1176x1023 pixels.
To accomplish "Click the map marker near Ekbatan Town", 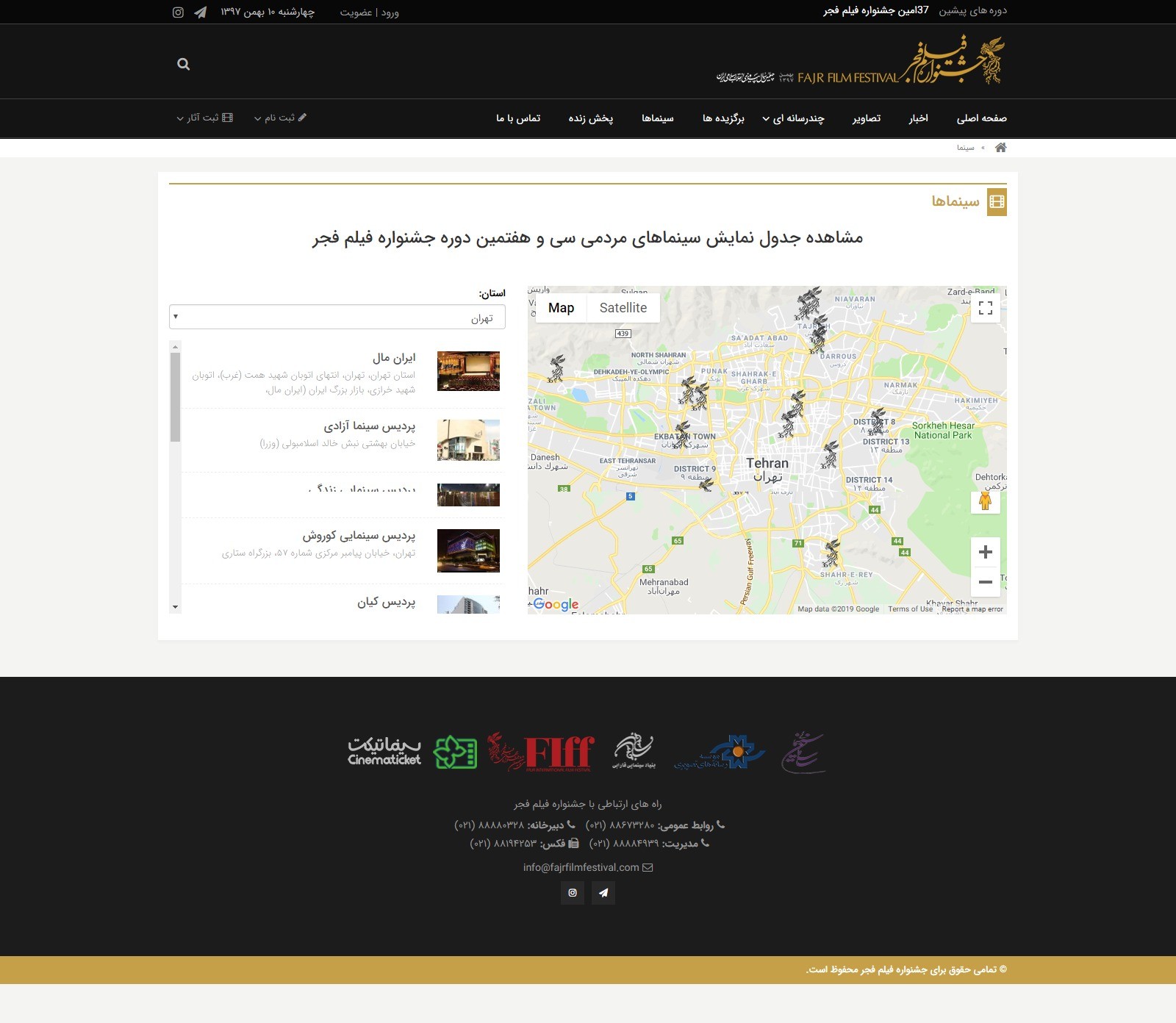I will pos(683,435).
